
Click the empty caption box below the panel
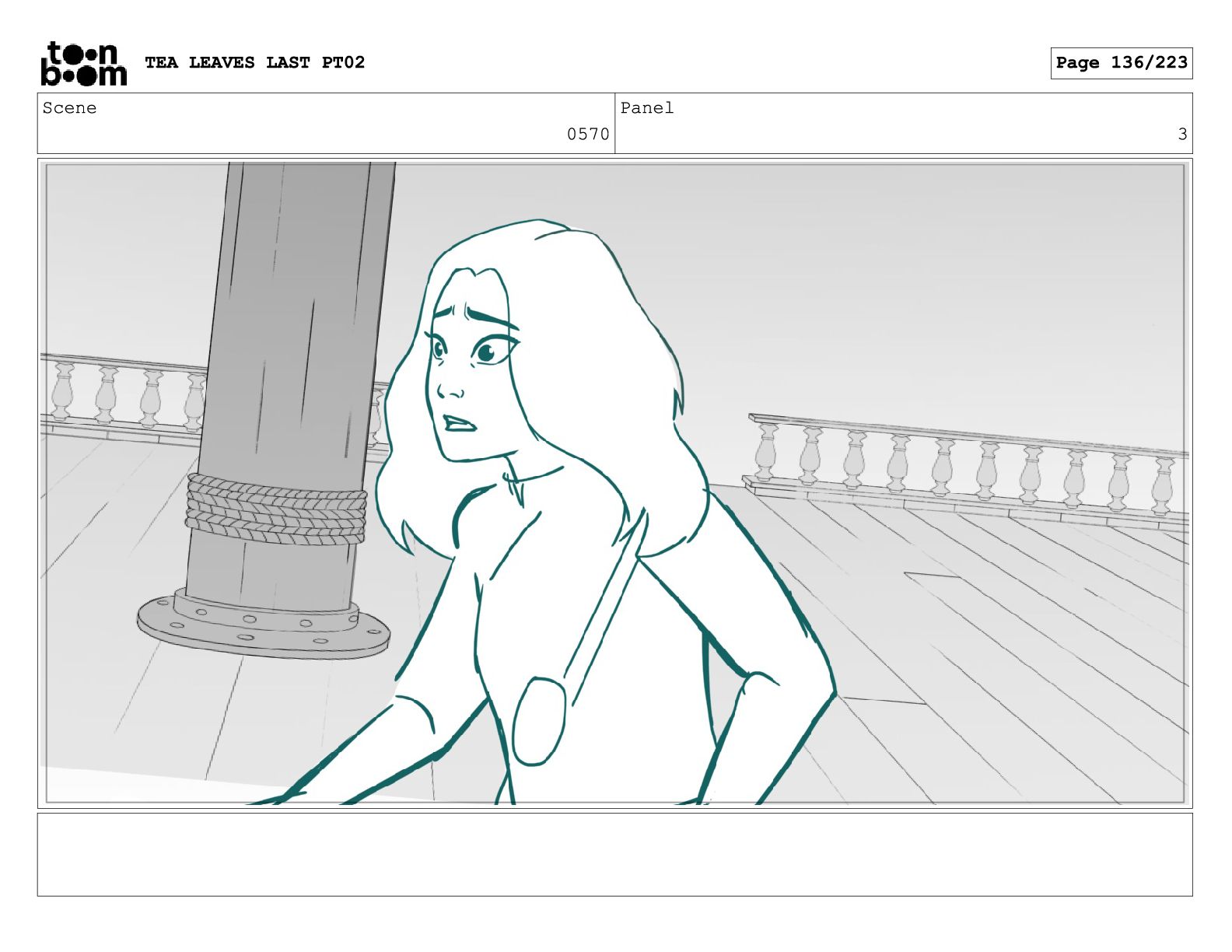[614, 854]
